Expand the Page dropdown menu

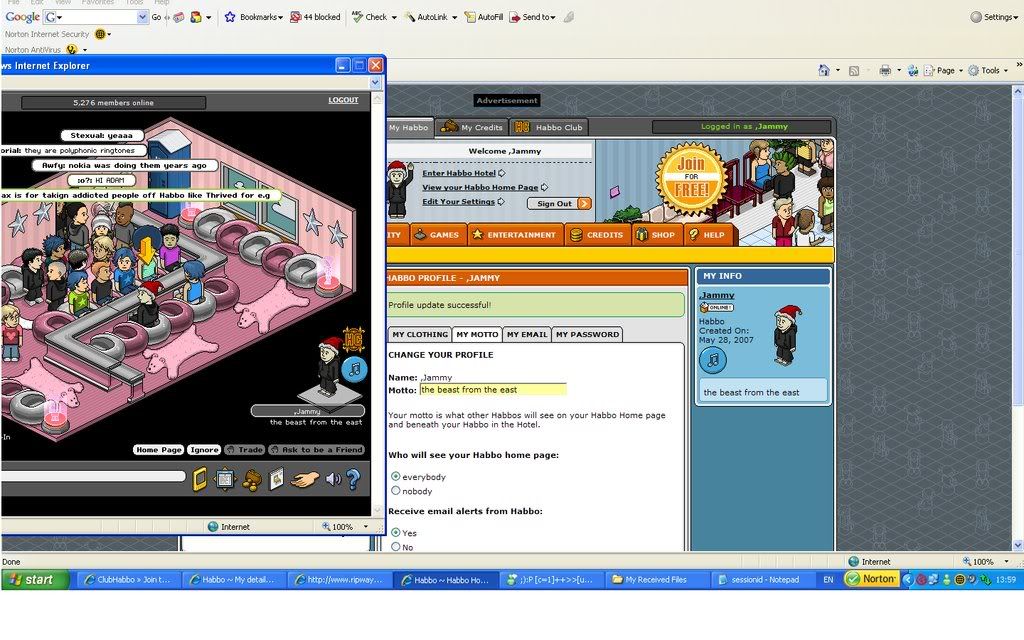tap(949, 71)
